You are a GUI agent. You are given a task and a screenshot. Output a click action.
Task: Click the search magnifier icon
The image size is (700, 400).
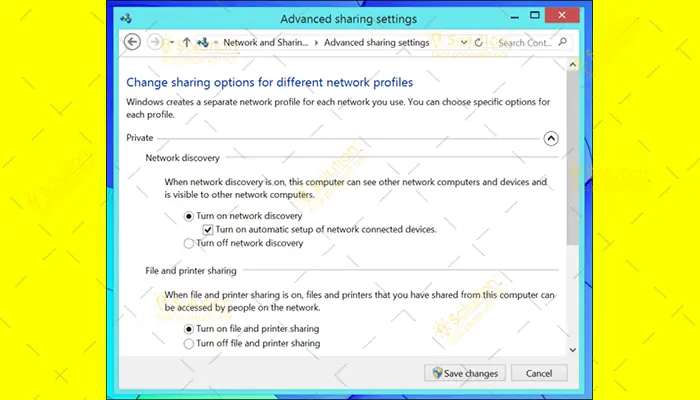click(x=562, y=42)
